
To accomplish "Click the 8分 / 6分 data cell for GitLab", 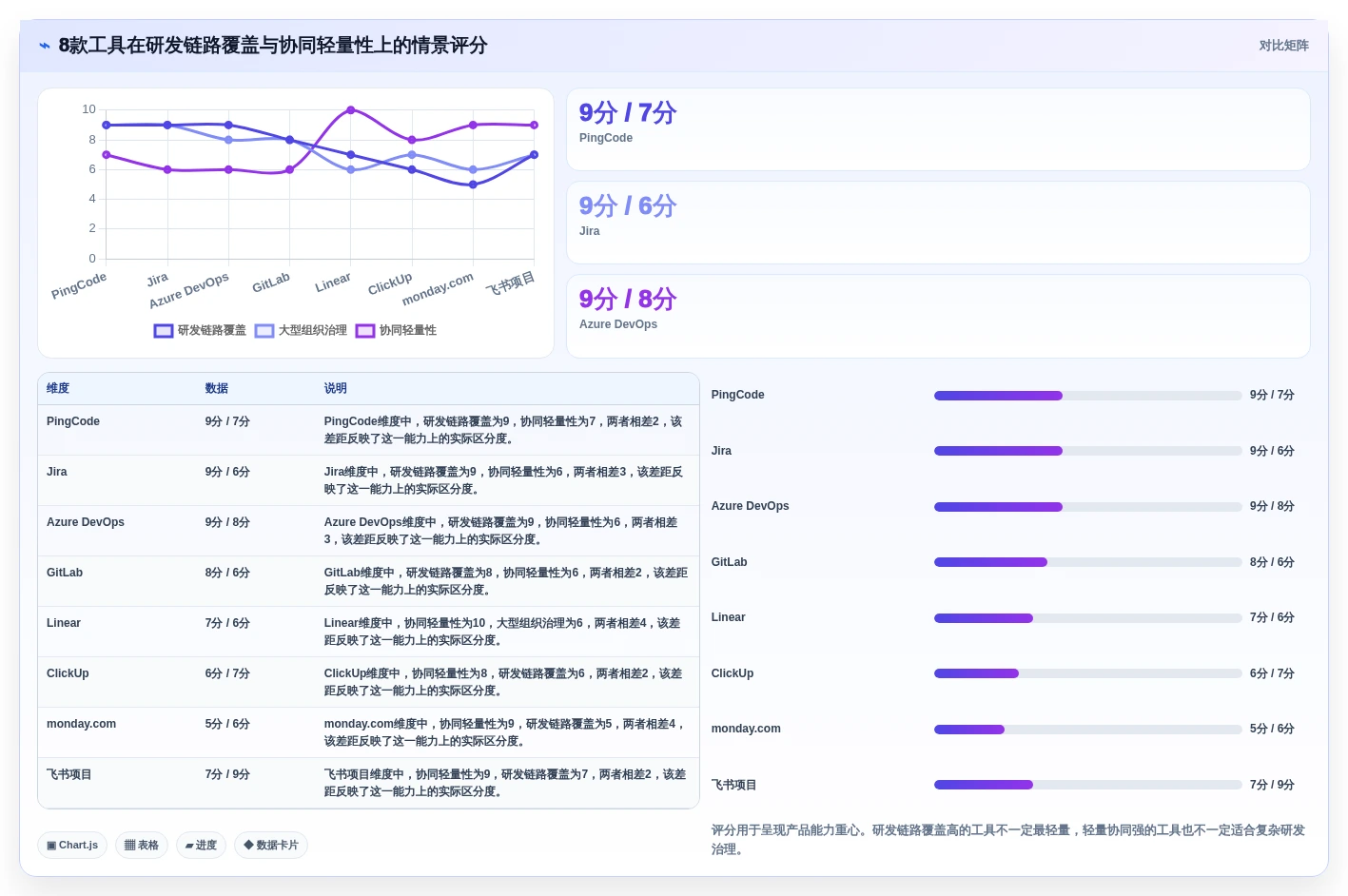I will pyautogui.click(x=227, y=573).
